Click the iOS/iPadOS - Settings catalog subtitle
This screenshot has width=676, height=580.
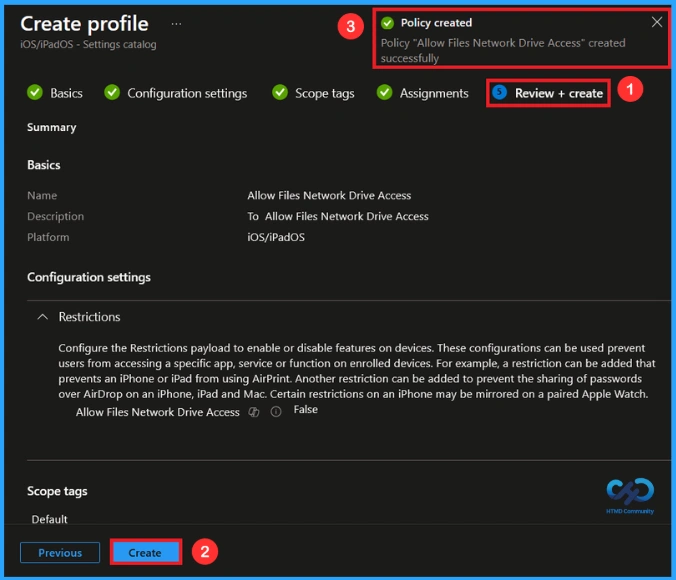(88, 44)
